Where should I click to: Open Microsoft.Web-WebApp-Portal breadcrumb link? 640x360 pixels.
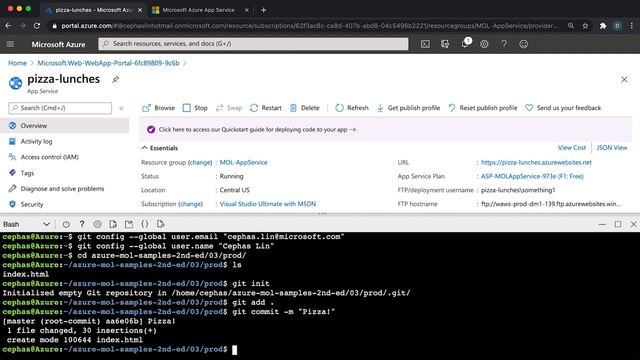coord(108,63)
